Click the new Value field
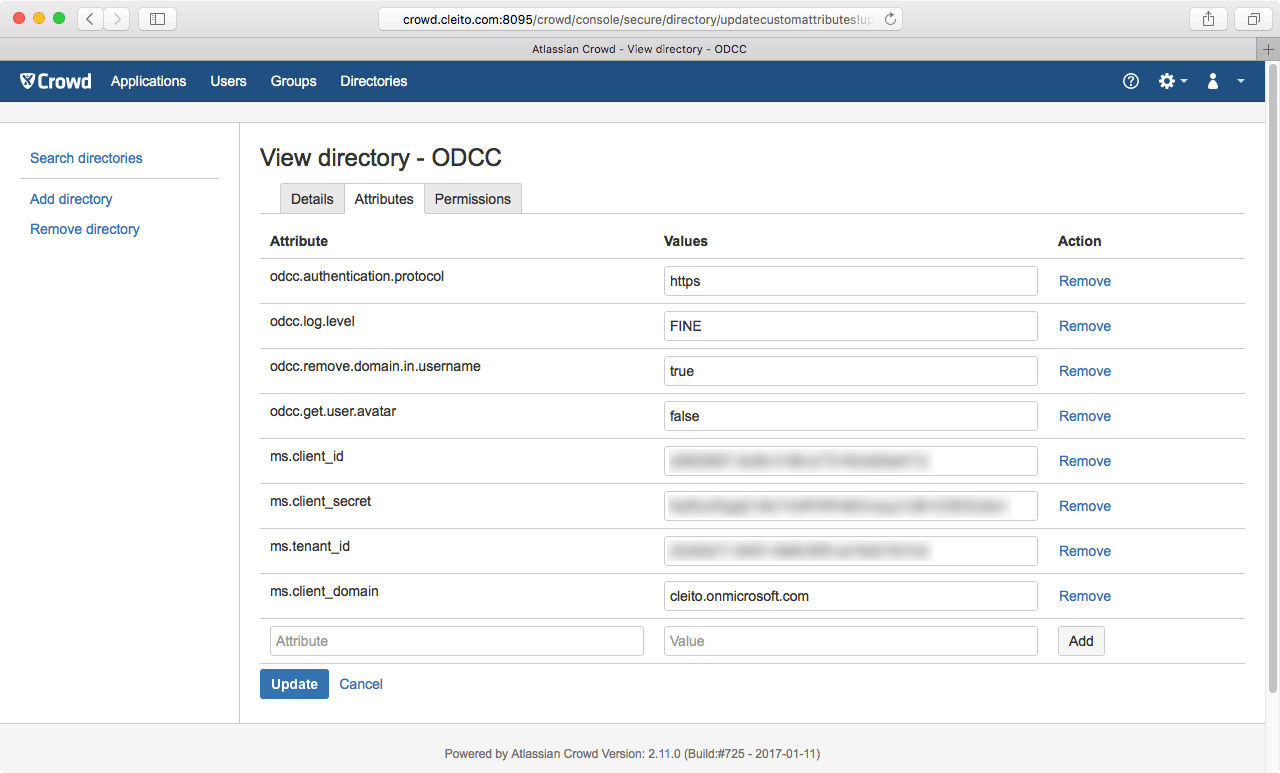Viewport: 1280px width, 773px height. point(851,641)
